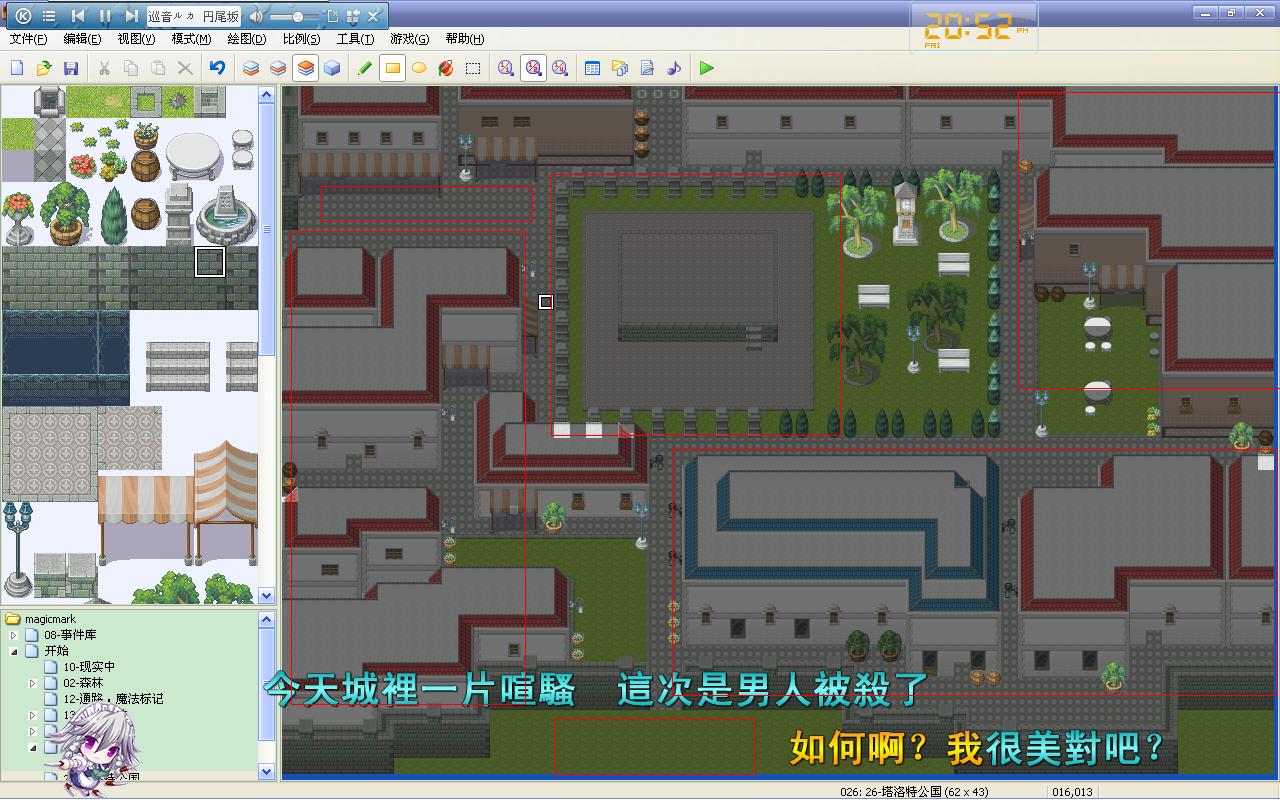The width and height of the screenshot is (1280, 800).
Task: Switch to the second map layer
Action: (278, 68)
